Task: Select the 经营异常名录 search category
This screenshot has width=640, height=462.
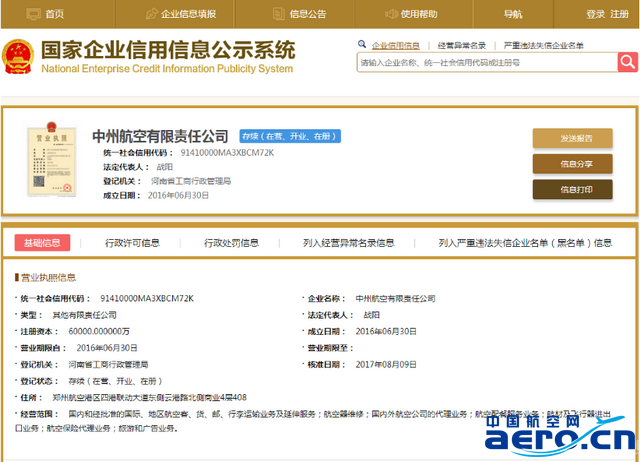Action: click(x=462, y=45)
